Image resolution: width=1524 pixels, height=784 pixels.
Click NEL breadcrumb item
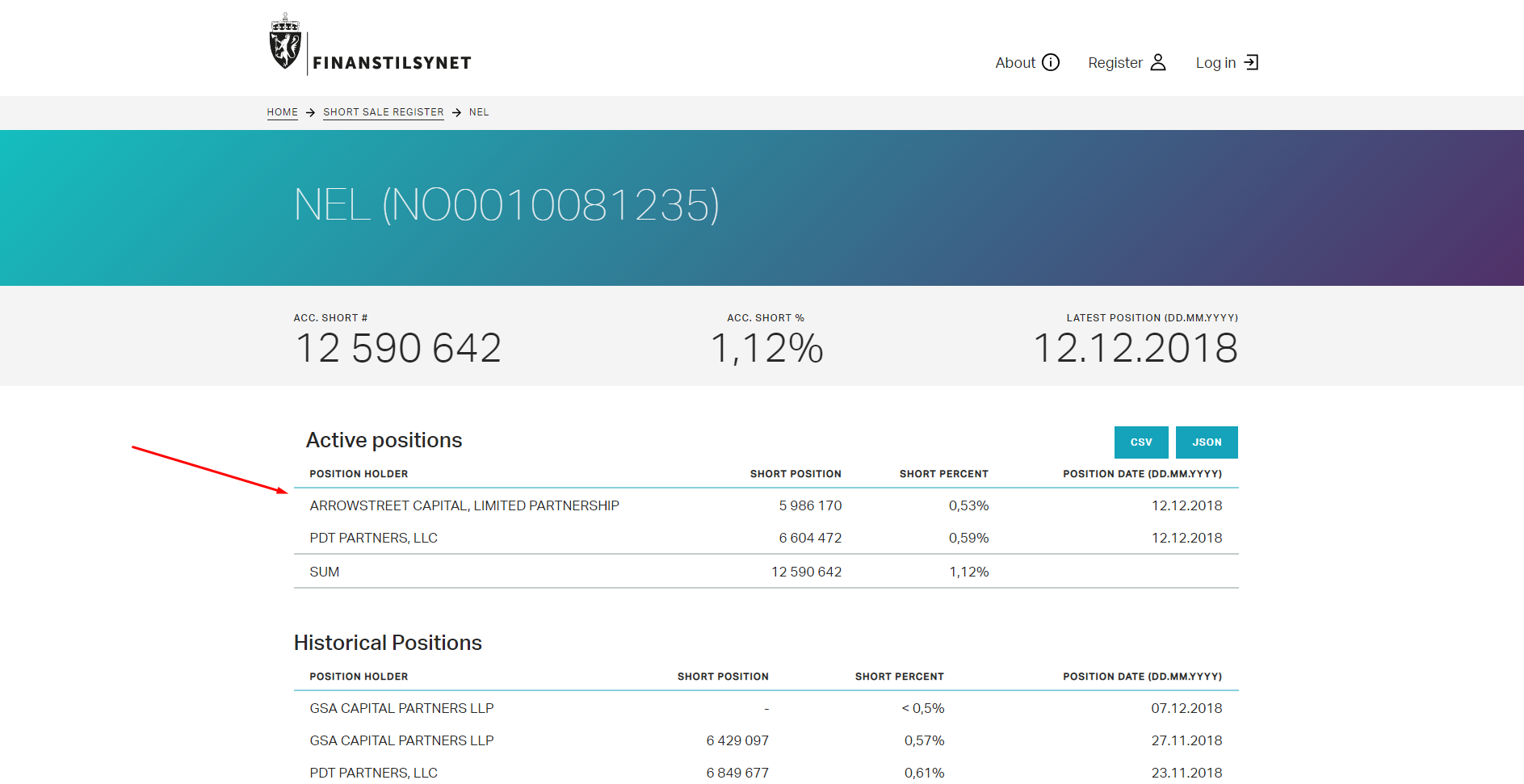[479, 112]
